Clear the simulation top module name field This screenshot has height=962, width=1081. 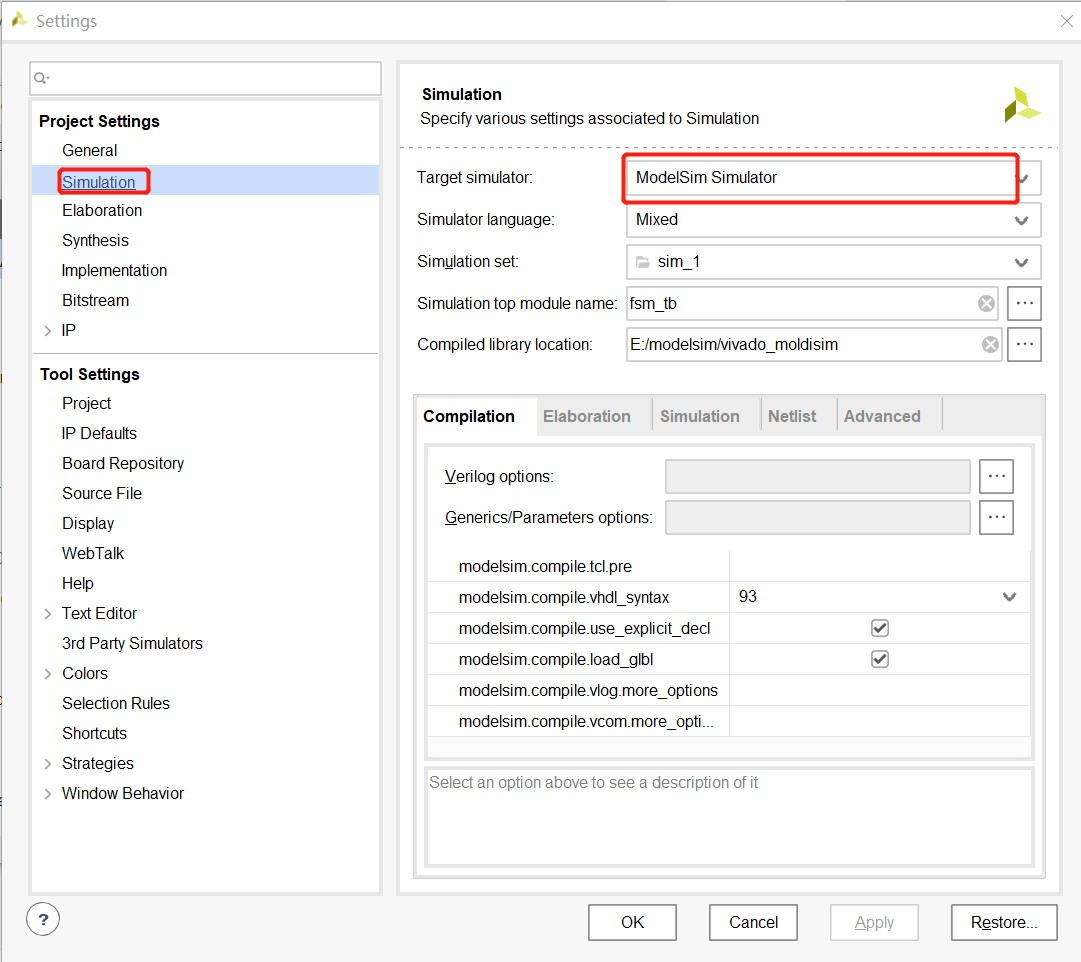point(986,303)
